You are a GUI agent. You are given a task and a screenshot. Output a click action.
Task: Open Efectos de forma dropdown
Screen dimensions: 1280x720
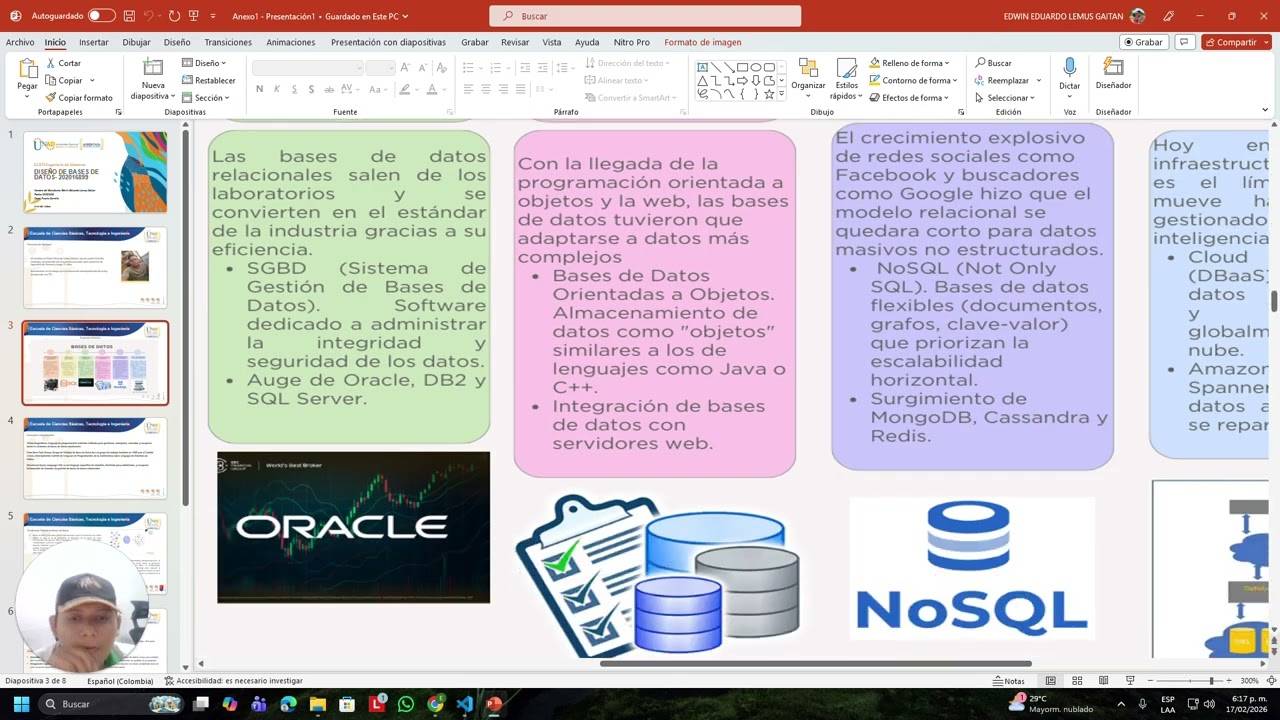(x=910, y=98)
